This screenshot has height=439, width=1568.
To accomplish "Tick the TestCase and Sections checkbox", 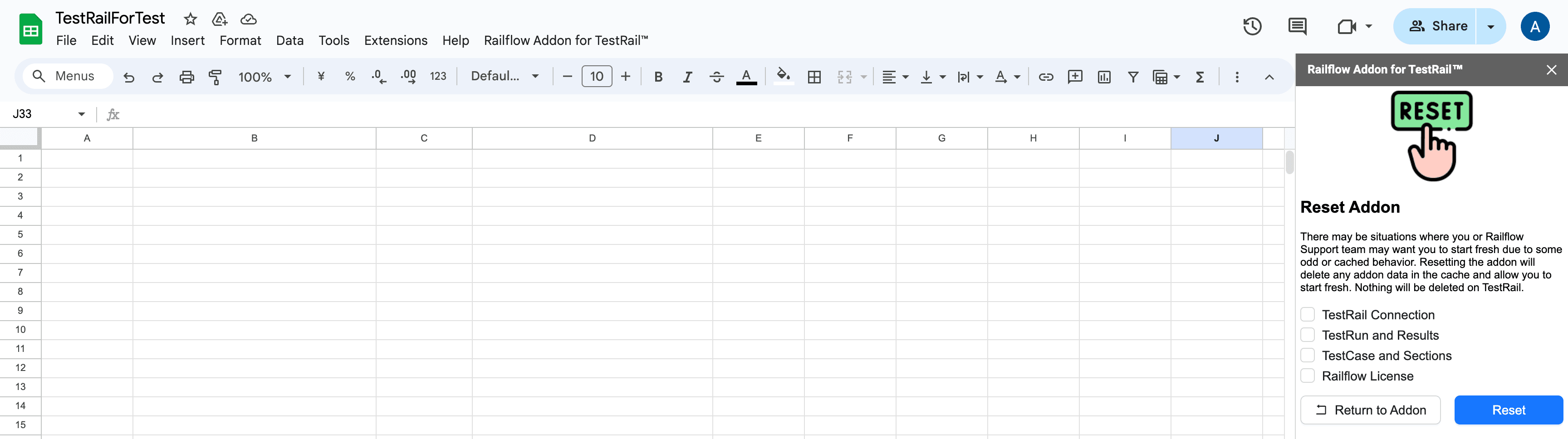I will [x=1308, y=356].
